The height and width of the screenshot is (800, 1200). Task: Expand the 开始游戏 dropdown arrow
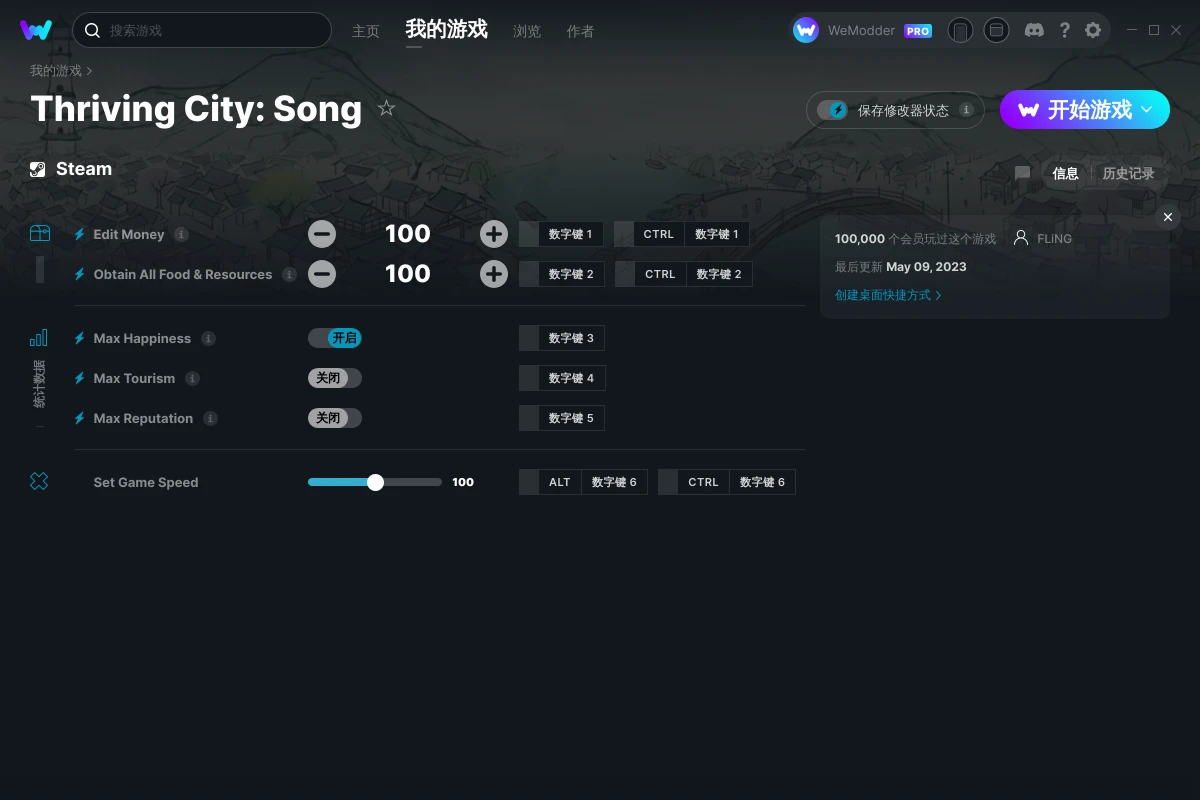coord(1147,109)
